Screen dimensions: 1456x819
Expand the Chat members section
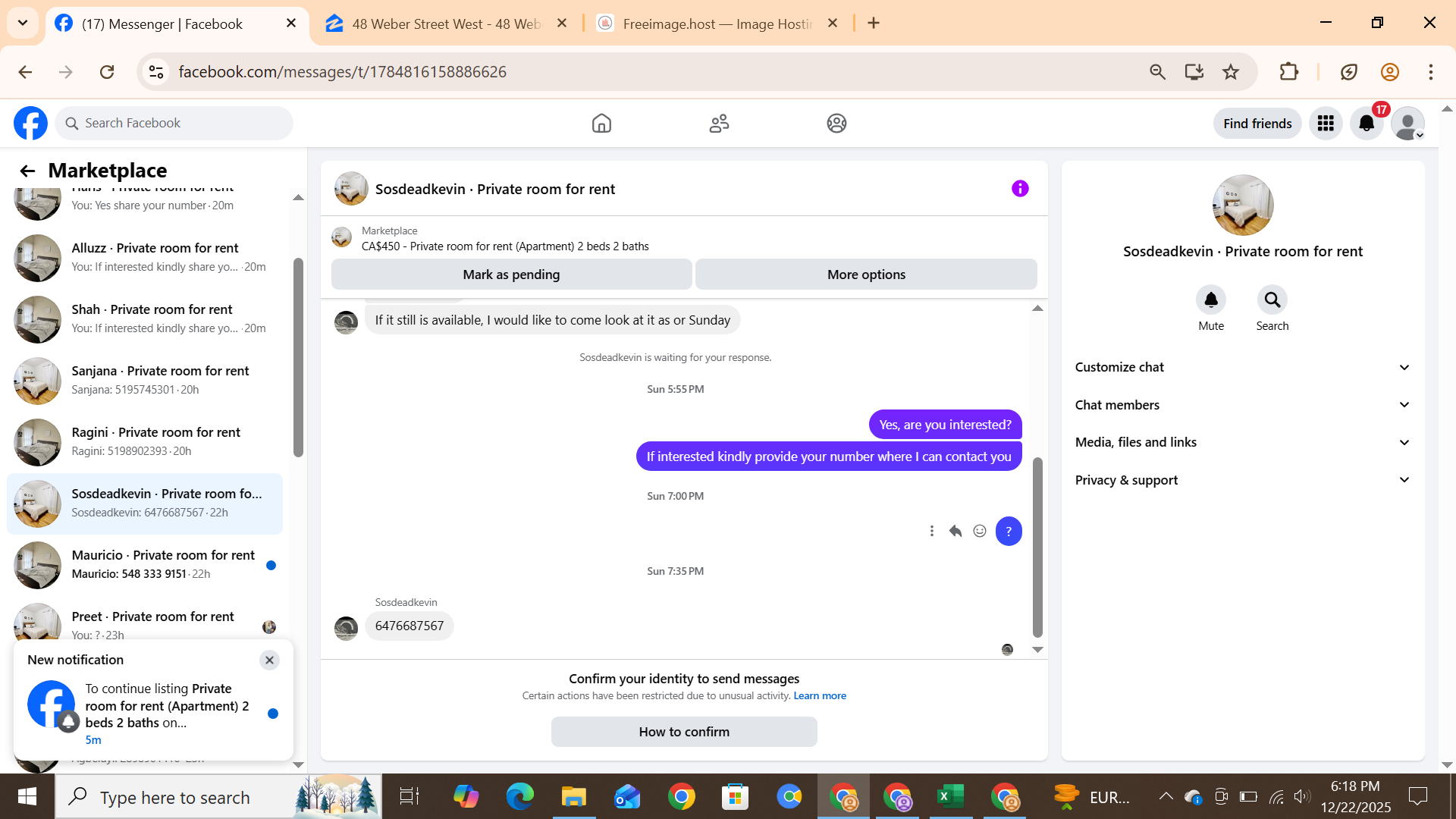pos(1242,405)
